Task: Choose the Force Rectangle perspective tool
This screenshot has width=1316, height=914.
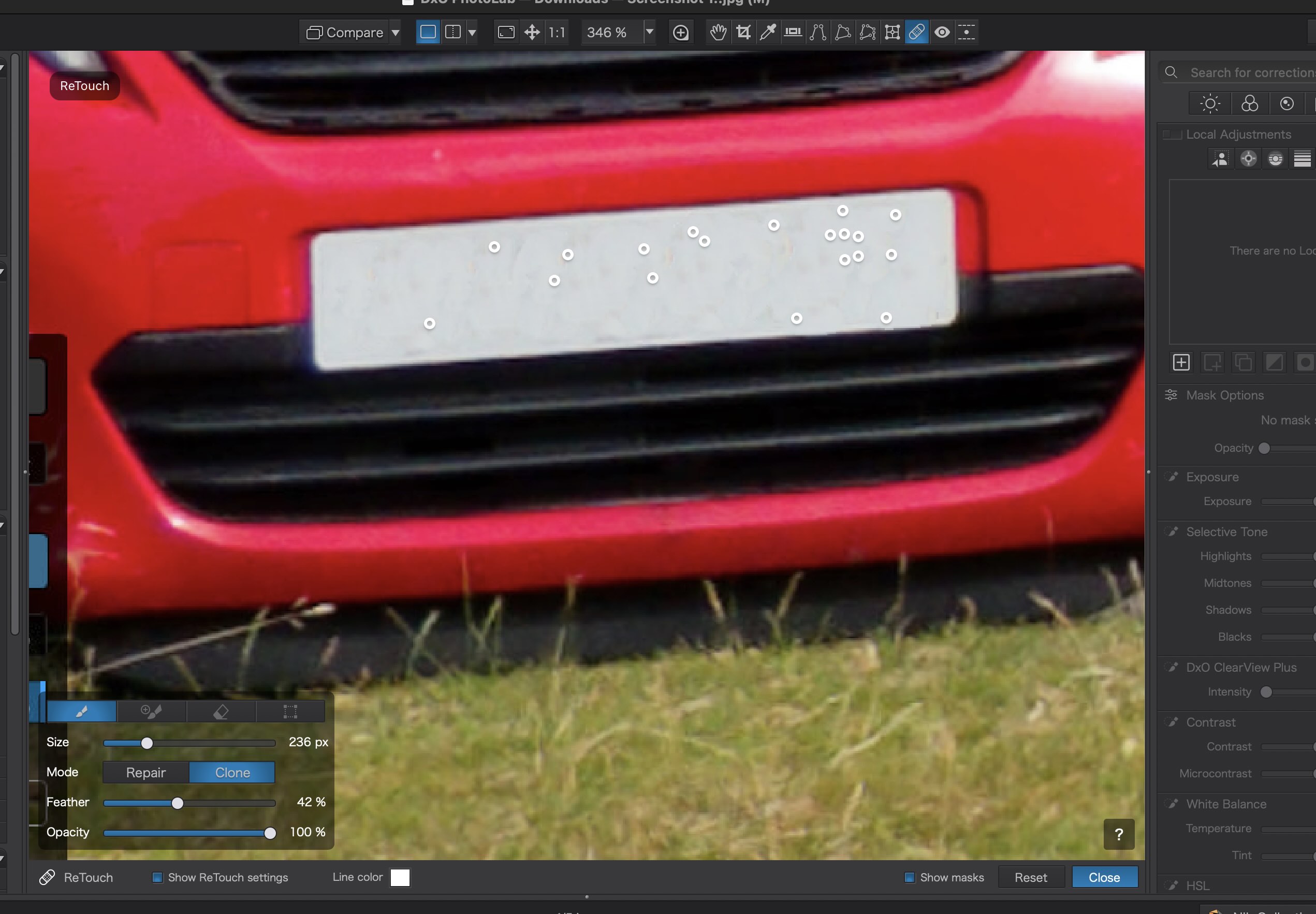Action: pyautogui.click(x=842, y=32)
